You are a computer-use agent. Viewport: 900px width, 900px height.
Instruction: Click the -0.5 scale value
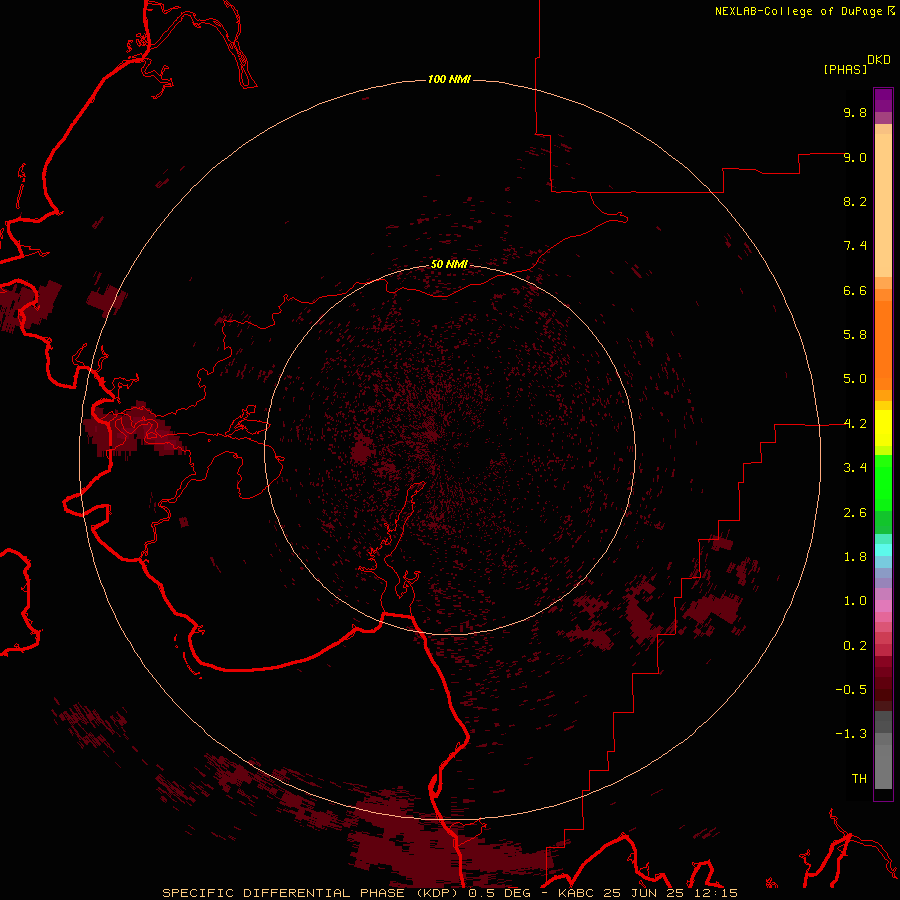pyautogui.click(x=851, y=690)
